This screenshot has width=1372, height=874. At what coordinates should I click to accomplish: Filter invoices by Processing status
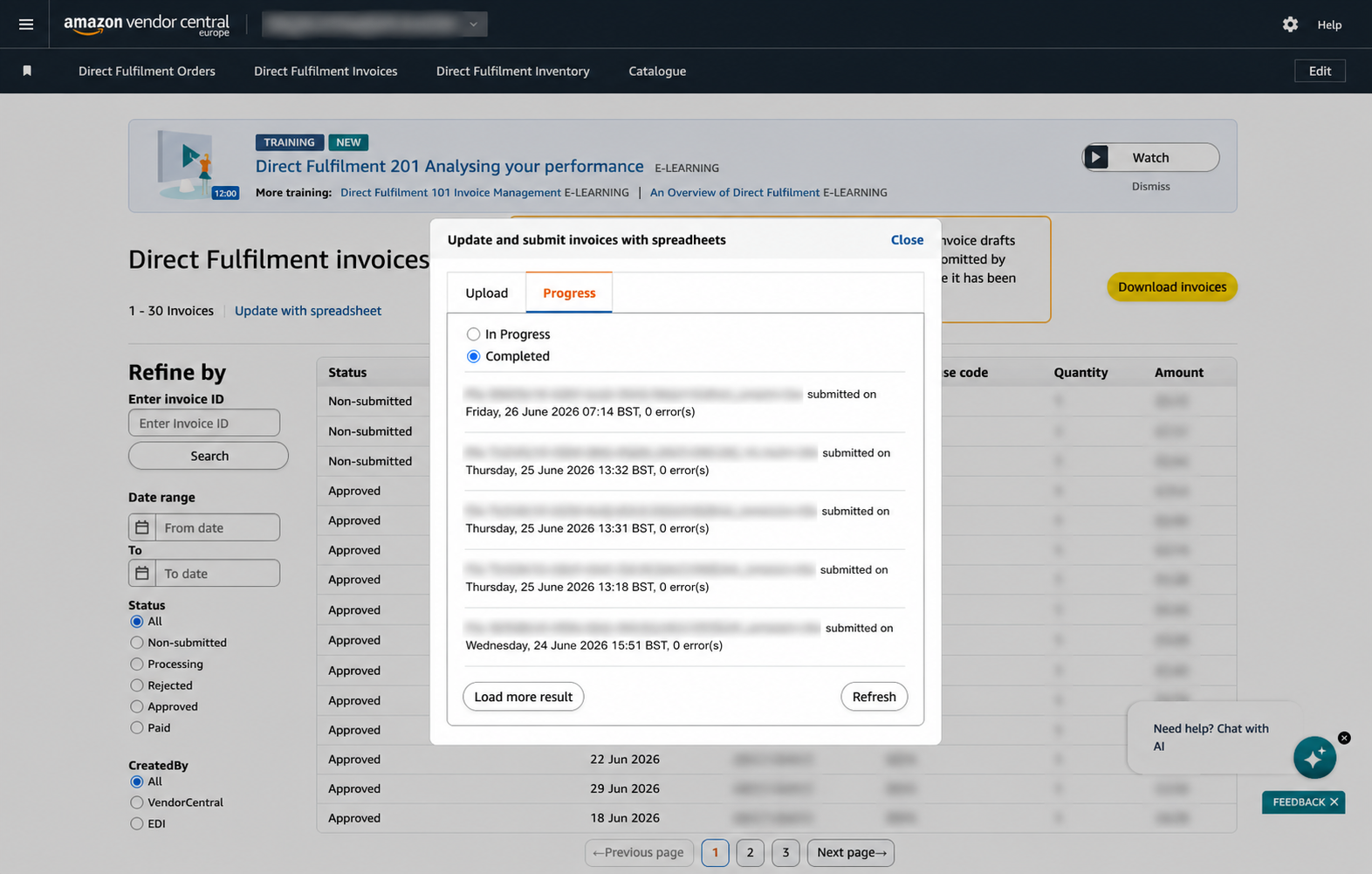(x=137, y=664)
